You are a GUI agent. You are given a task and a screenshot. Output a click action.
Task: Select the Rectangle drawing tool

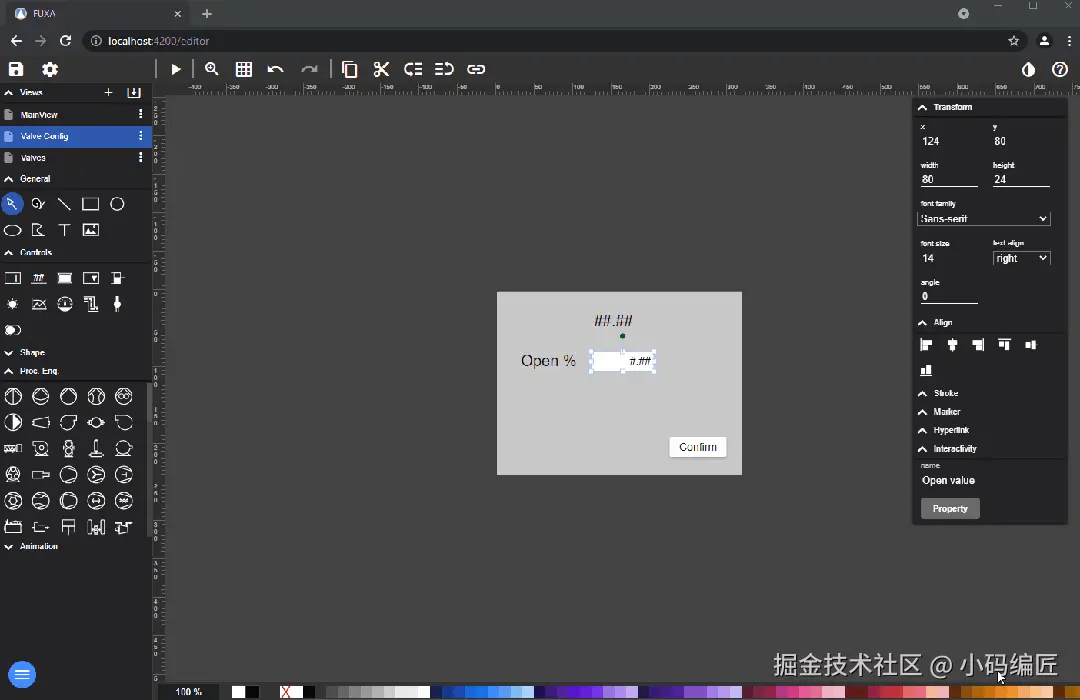[x=90, y=204]
